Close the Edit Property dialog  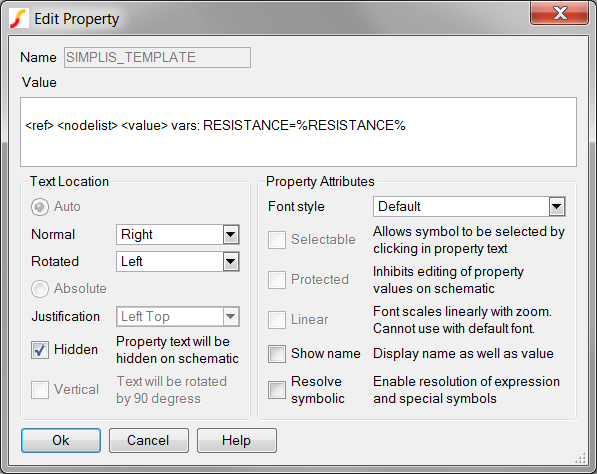(x=559, y=13)
